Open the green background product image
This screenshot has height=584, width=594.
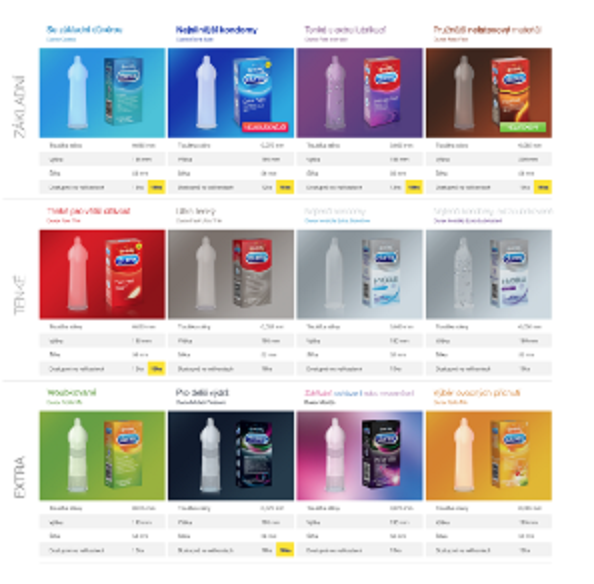(x=102, y=456)
